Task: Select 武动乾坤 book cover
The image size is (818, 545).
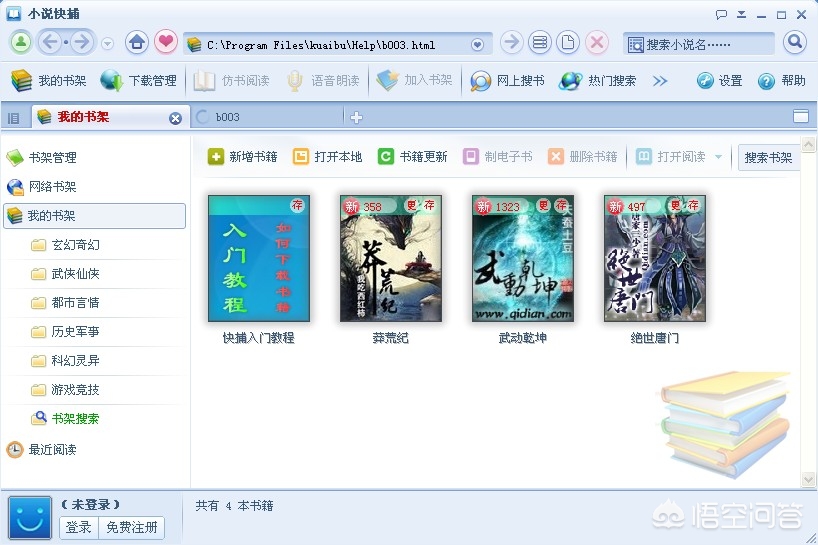Action: tap(523, 259)
